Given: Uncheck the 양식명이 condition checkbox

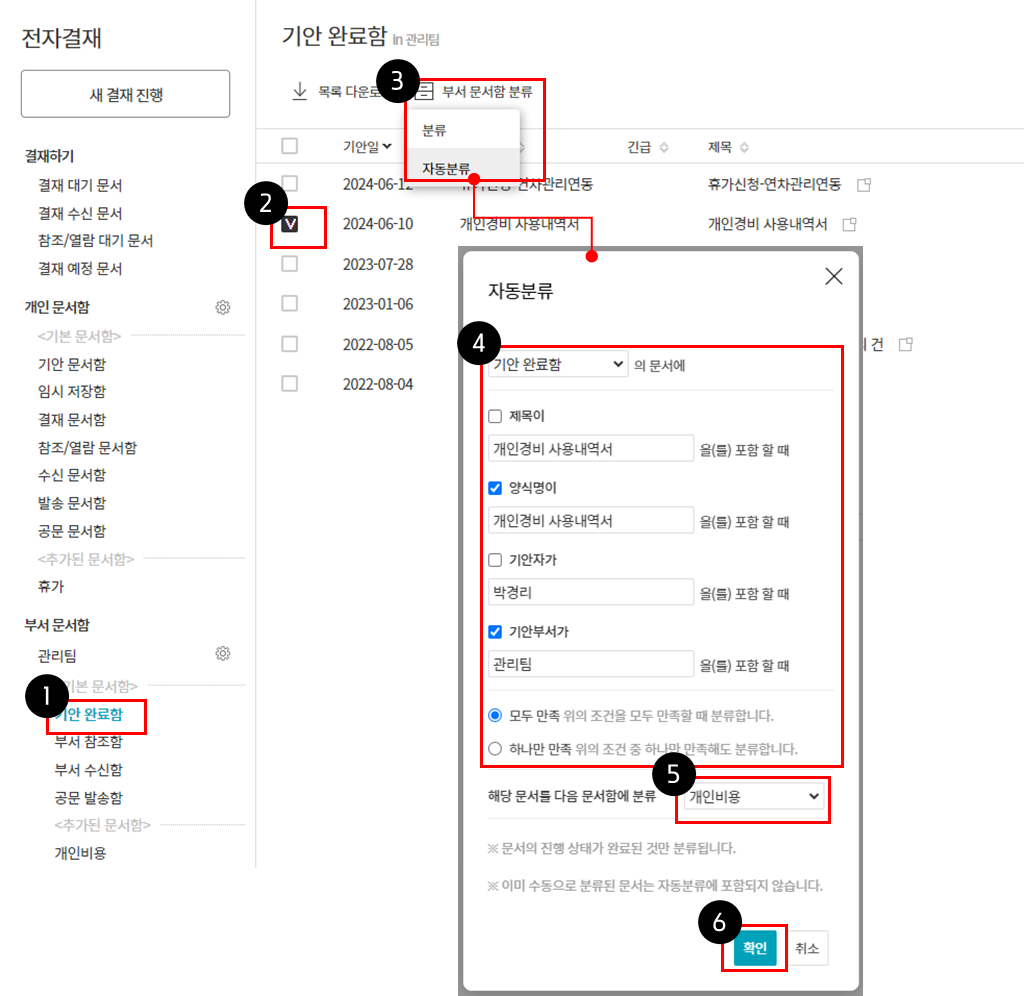Looking at the screenshot, I should pos(495,488).
